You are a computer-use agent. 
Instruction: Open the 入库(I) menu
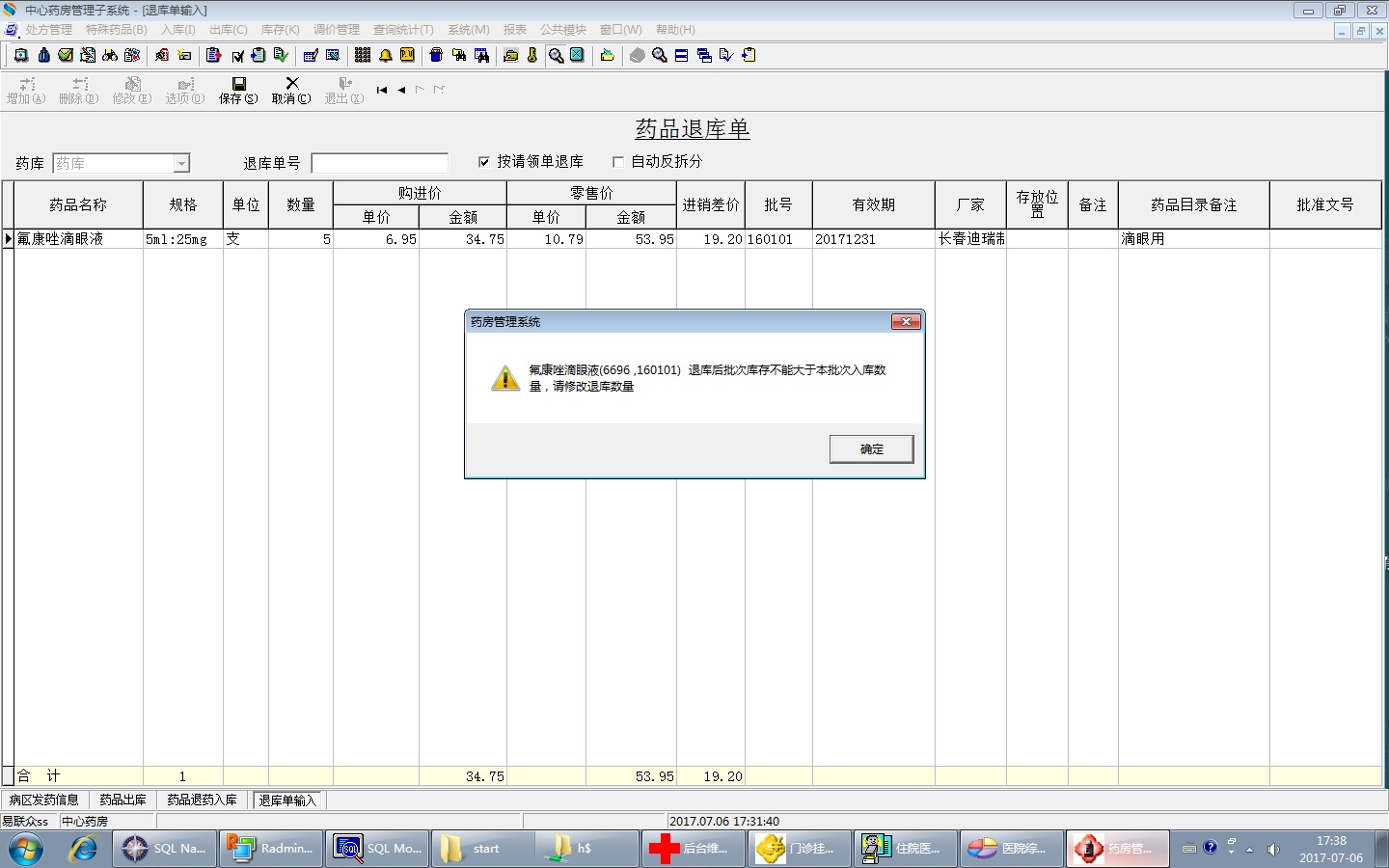178,30
